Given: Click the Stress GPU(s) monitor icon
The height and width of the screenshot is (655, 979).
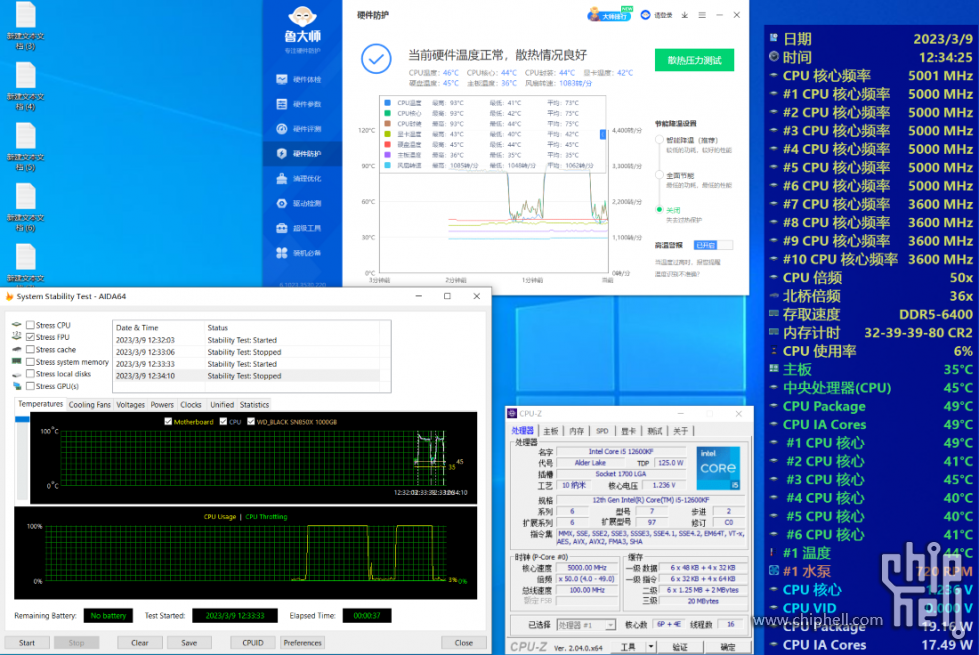Looking at the screenshot, I should (x=17, y=387).
